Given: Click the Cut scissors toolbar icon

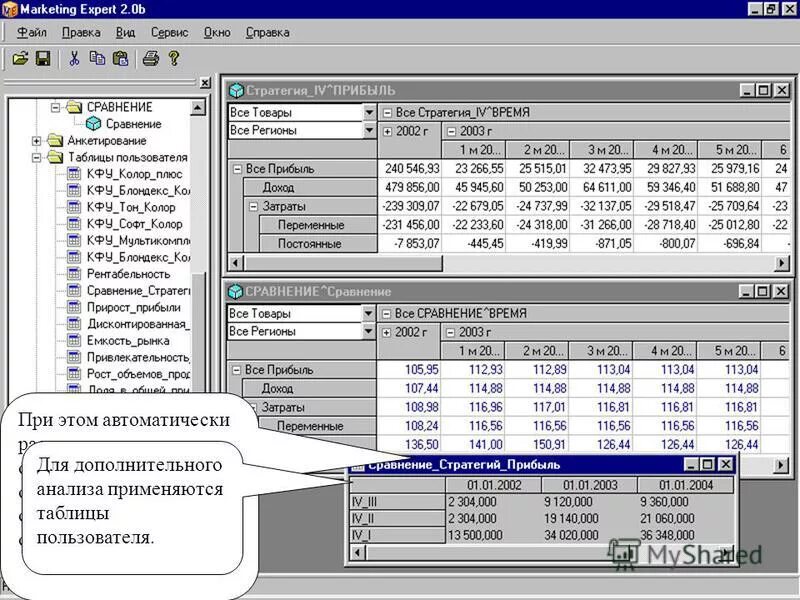Looking at the screenshot, I should [74, 59].
